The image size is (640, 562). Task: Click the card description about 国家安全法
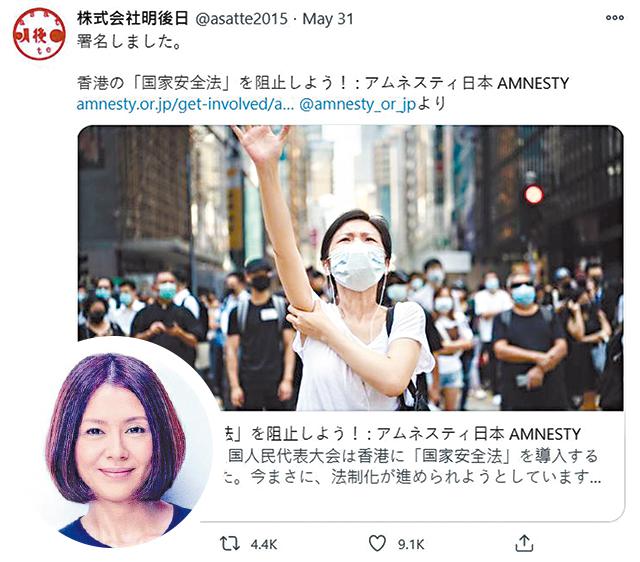(x=412, y=466)
